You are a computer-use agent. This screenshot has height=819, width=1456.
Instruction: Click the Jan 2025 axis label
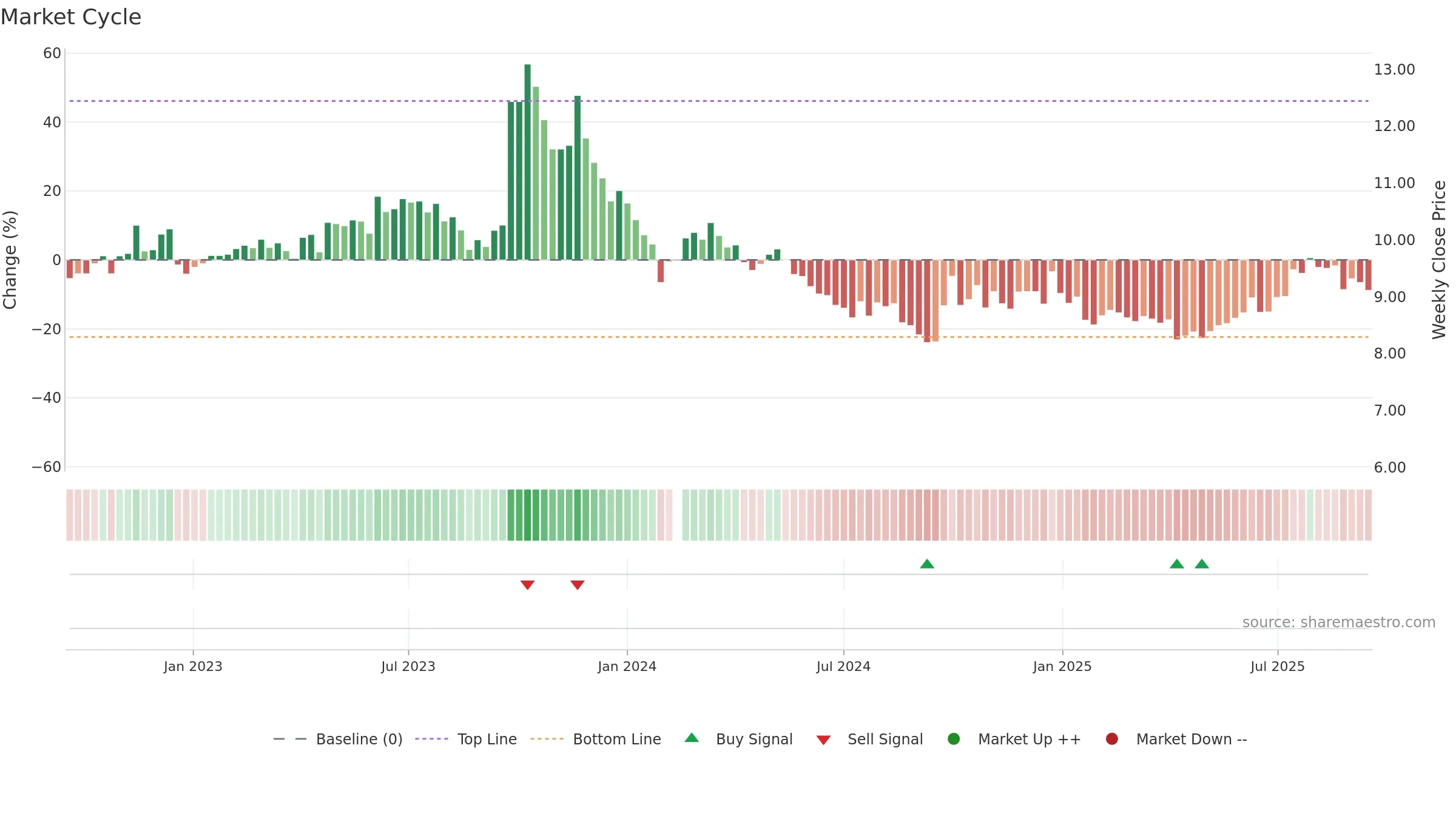pyautogui.click(x=1062, y=667)
